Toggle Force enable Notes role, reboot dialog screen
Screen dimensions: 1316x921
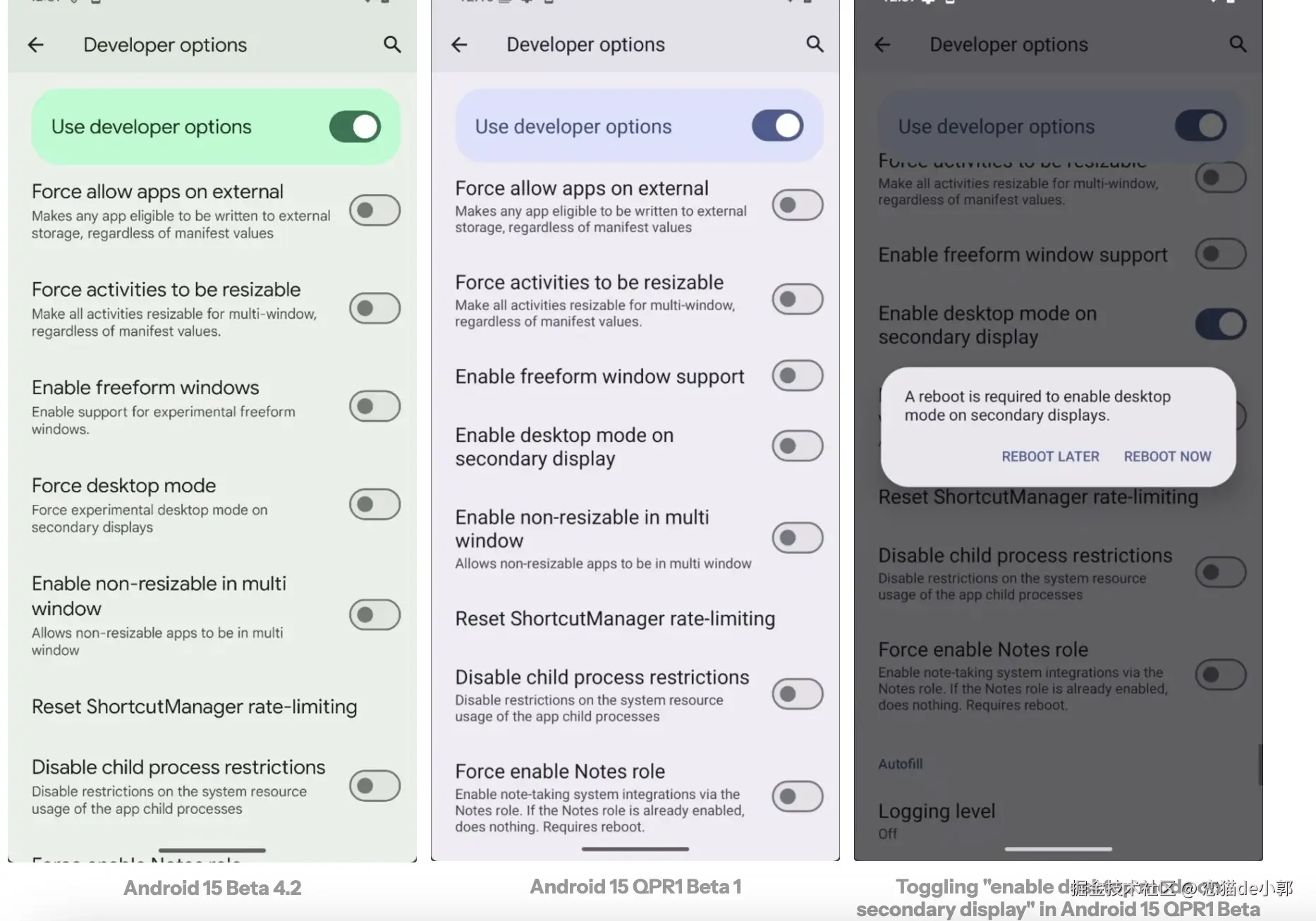[x=1221, y=675]
